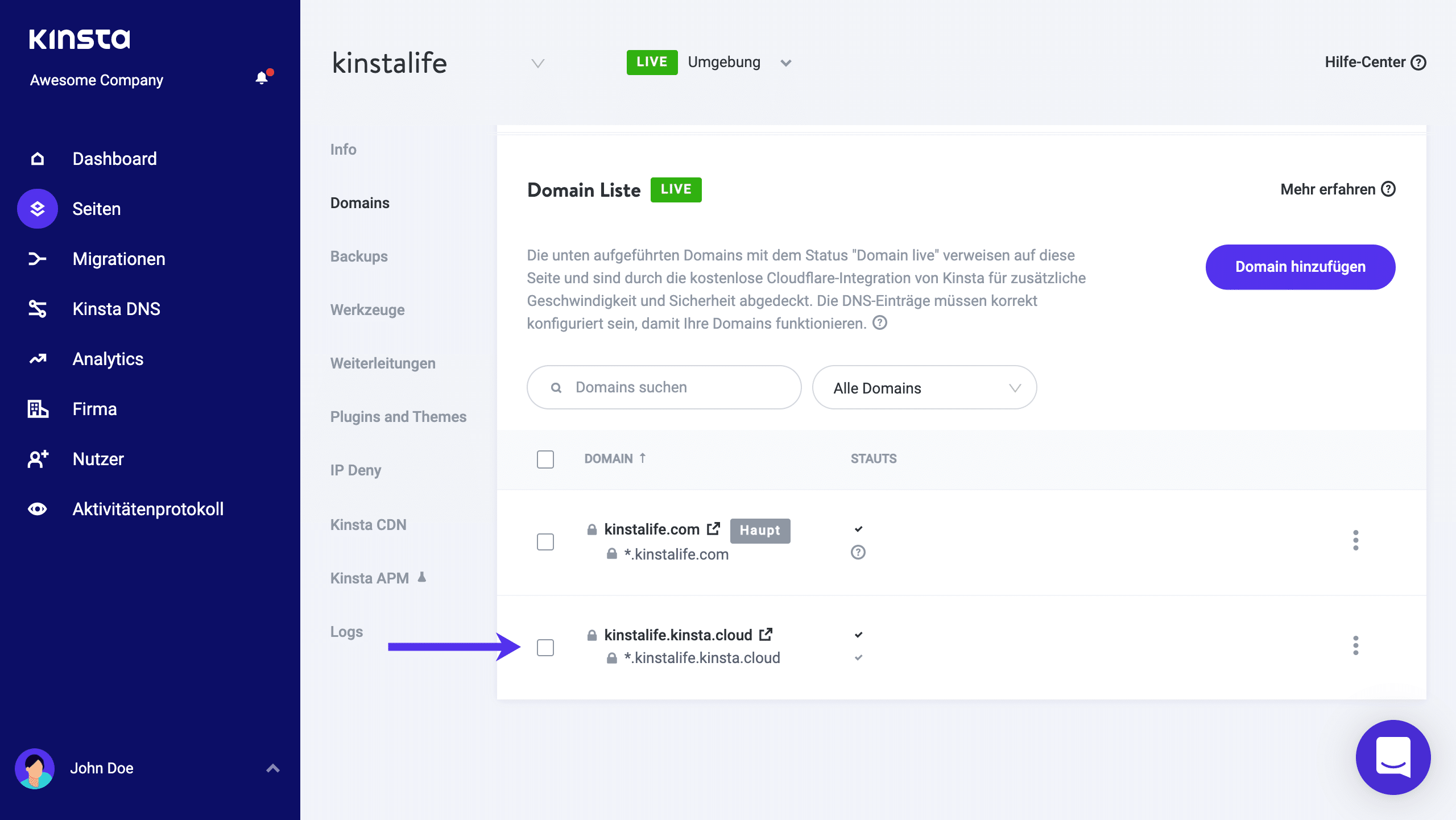
Task: Expand the Umgebung environment dropdown
Action: tap(785, 63)
